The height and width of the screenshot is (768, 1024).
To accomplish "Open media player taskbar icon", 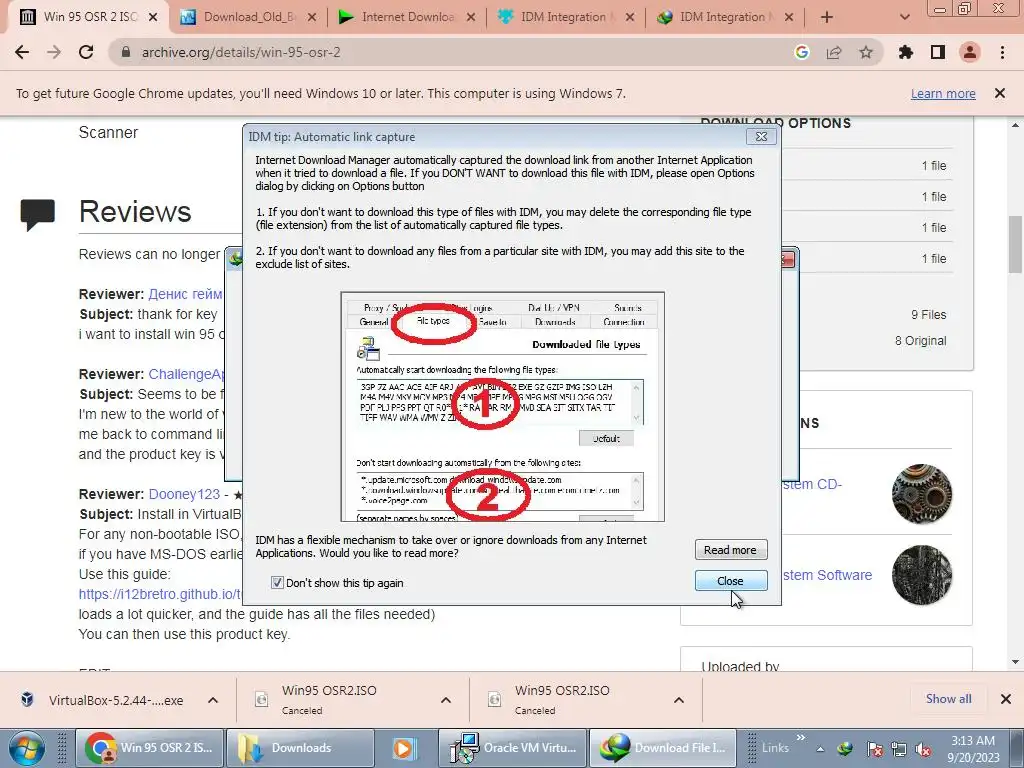I will 404,748.
